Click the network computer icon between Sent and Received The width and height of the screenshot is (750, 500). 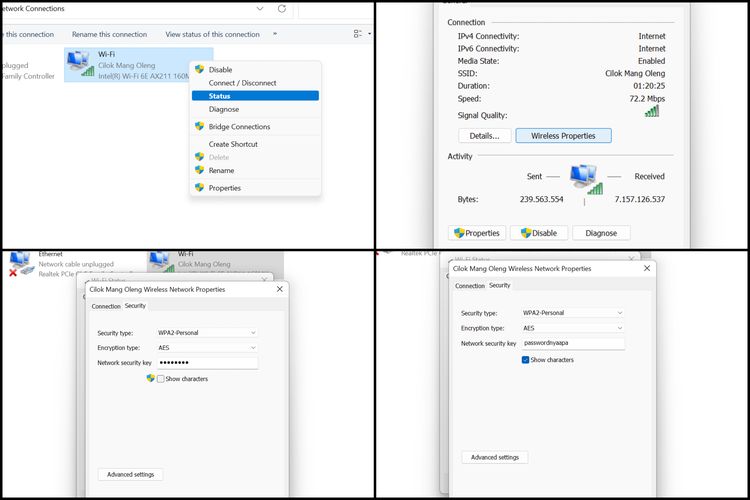coord(585,179)
